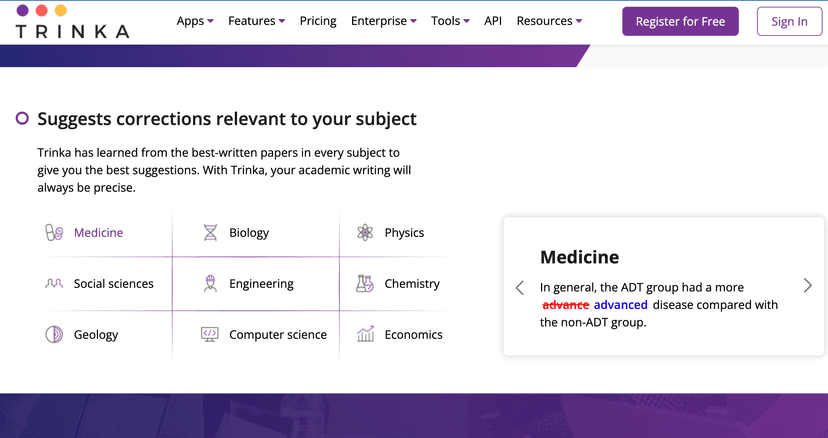Screen dimensions: 828x438
Task: Click the Trinka logo
Action: (72, 22)
